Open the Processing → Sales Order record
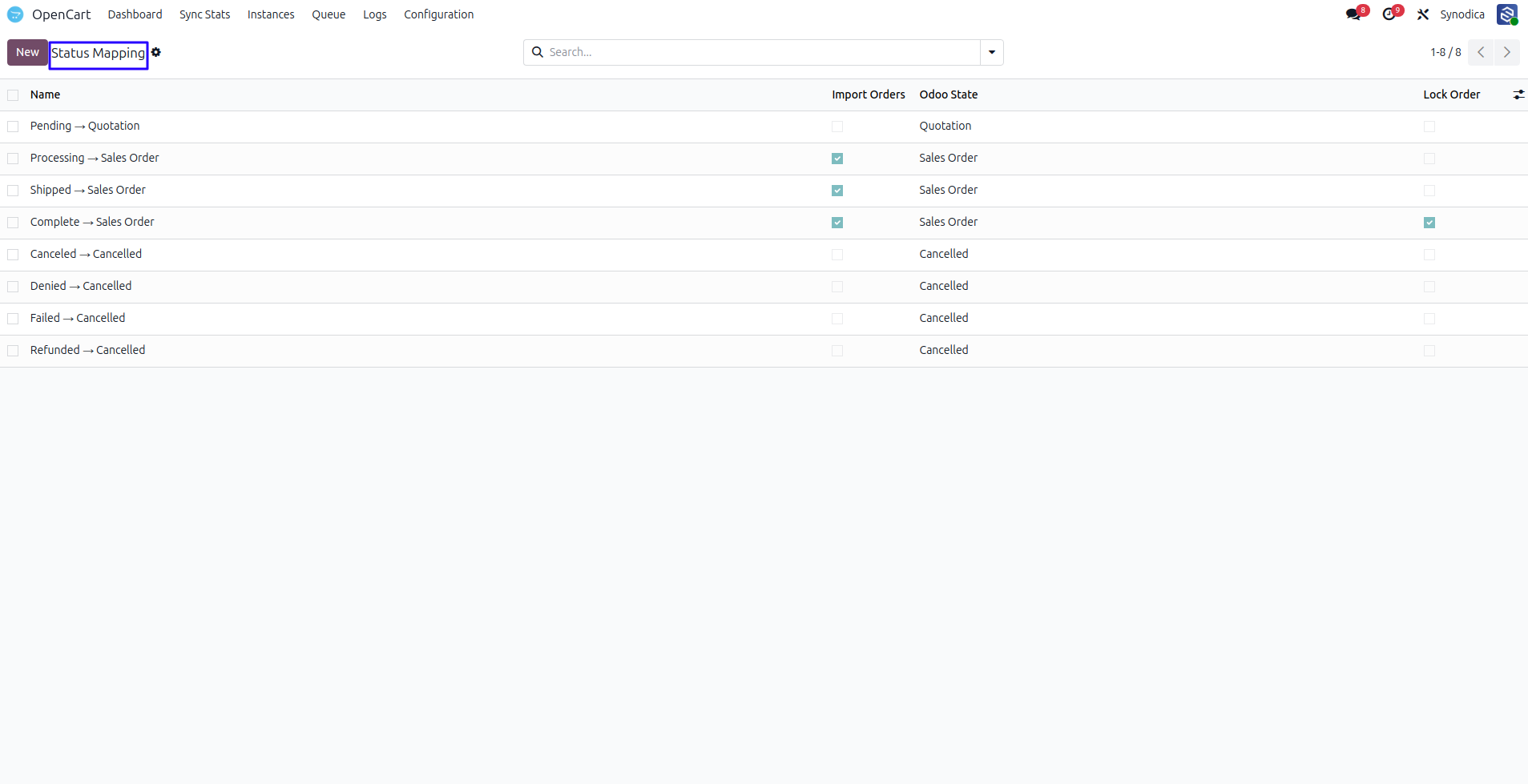 [x=95, y=158]
